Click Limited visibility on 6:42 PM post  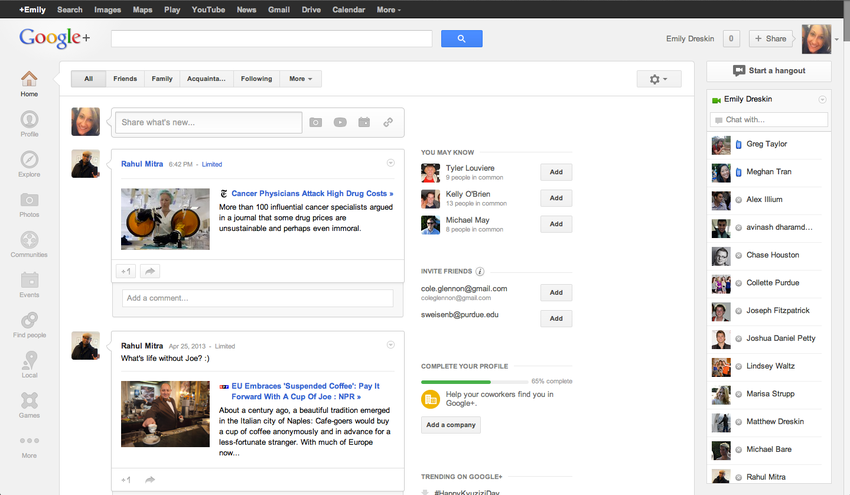(x=212, y=164)
